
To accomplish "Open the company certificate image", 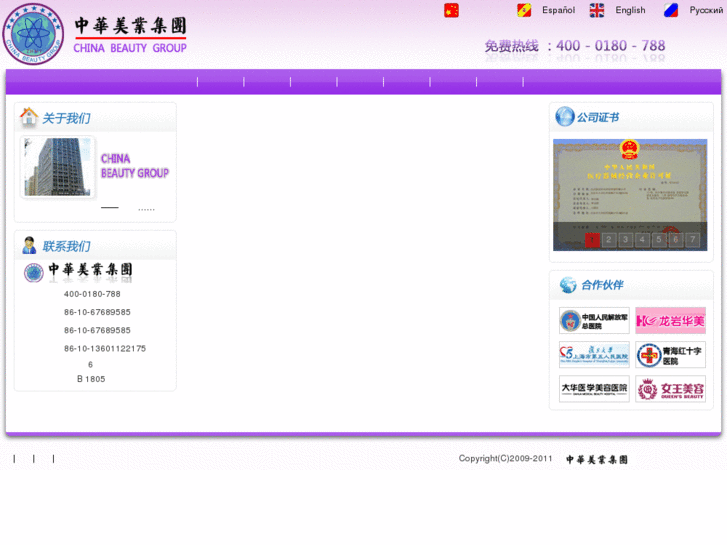I will [630, 195].
